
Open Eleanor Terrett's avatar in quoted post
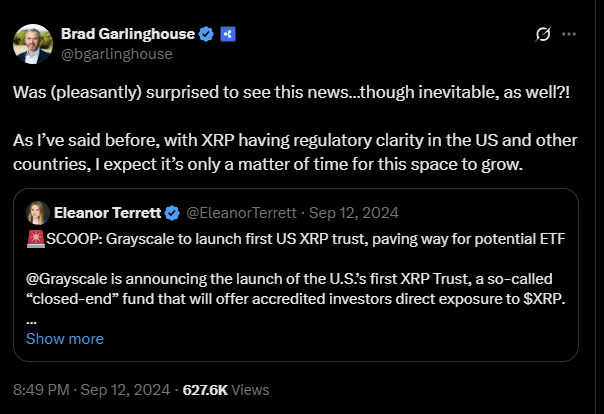point(38,213)
